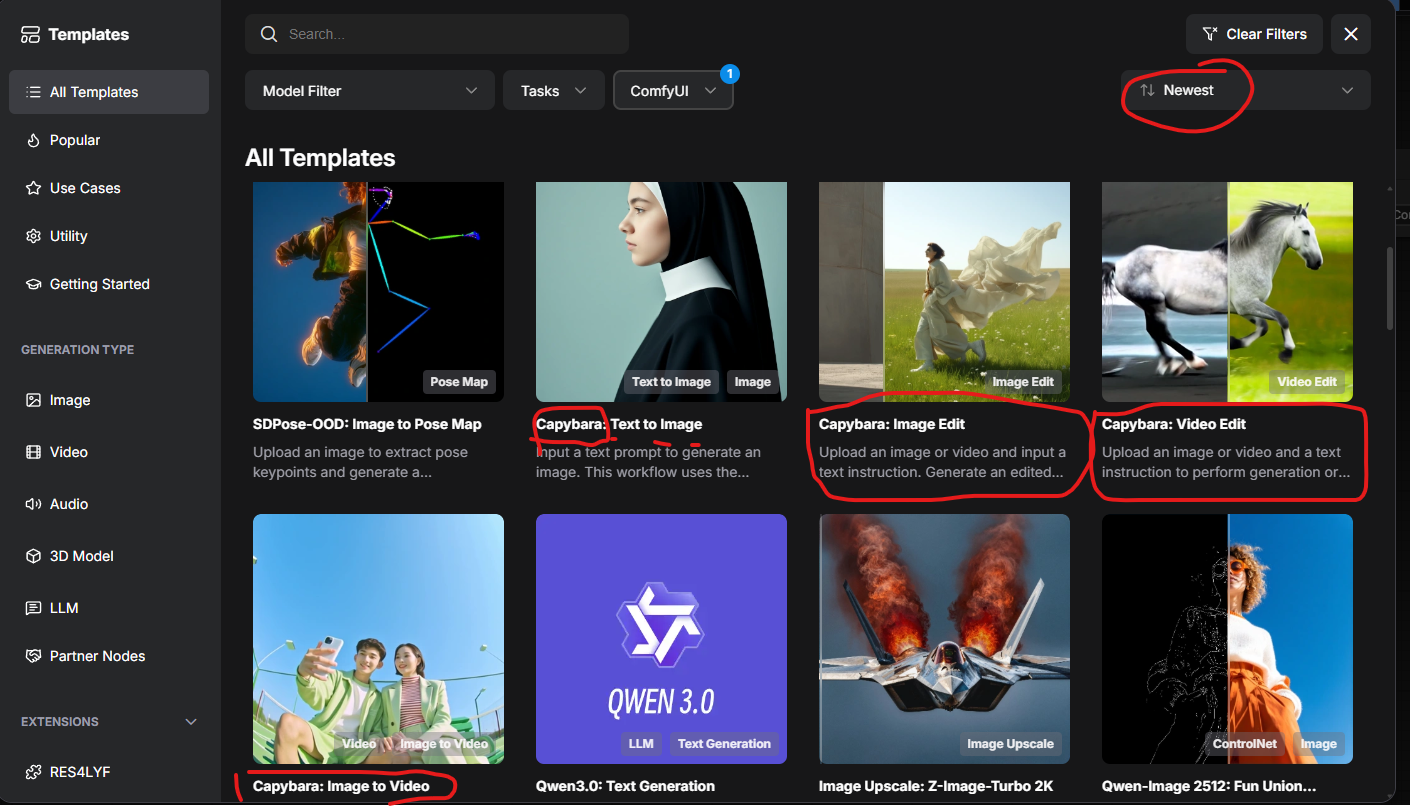Open the SDPose-OOD pose map thumbnail
Viewport: 1410px width, 806px height.
378,292
